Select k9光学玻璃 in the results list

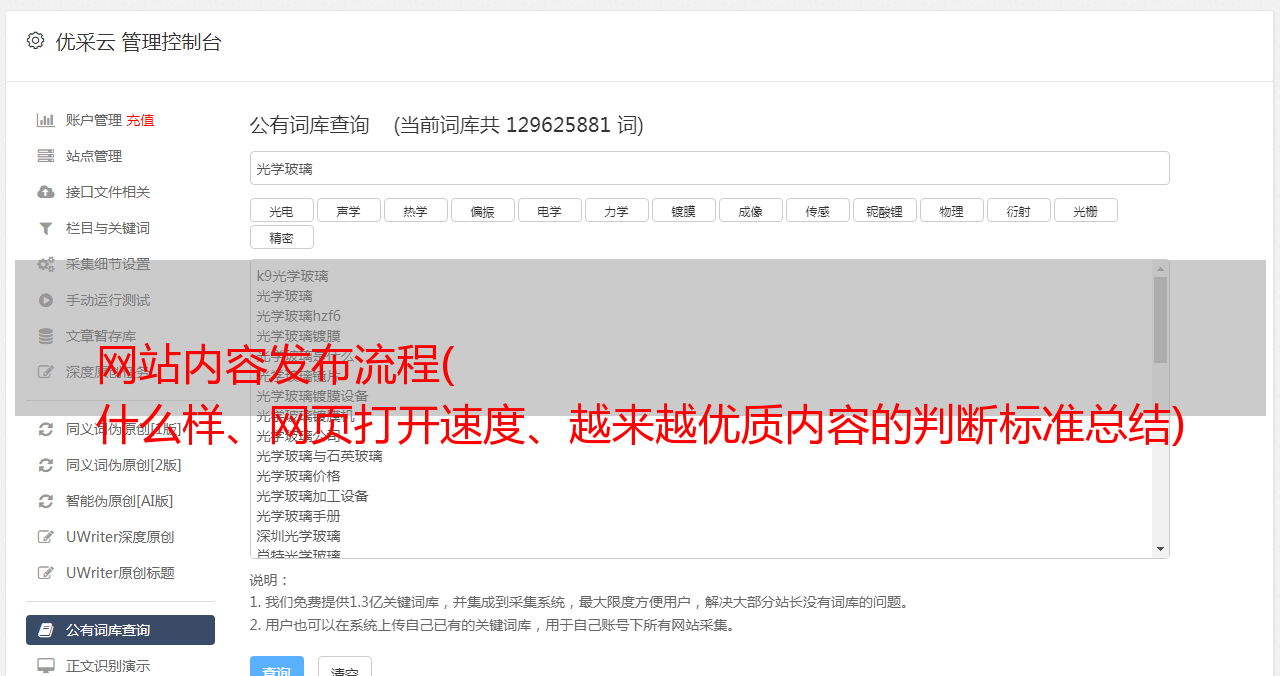point(292,276)
